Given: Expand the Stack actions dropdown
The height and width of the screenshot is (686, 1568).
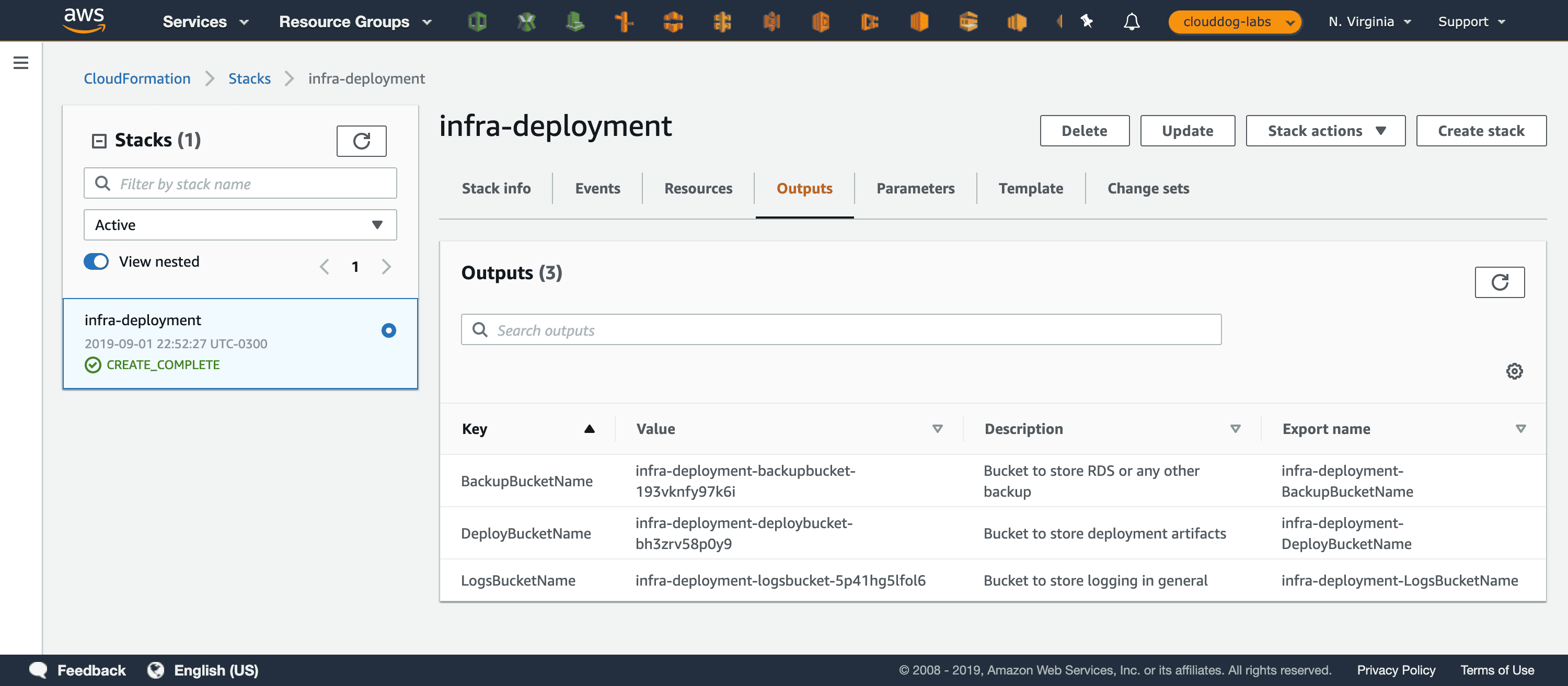Looking at the screenshot, I should [1324, 130].
